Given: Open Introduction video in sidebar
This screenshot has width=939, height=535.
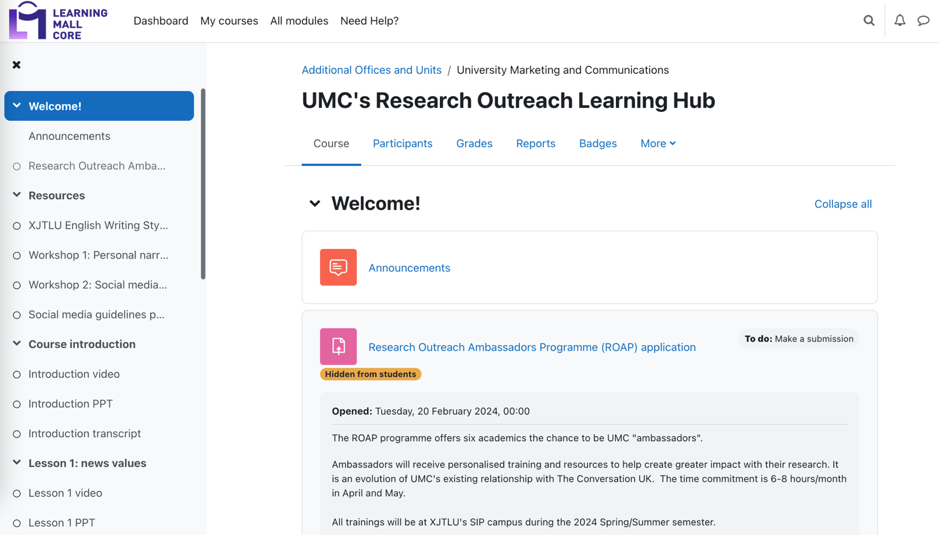Looking at the screenshot, I should (74, 374).
